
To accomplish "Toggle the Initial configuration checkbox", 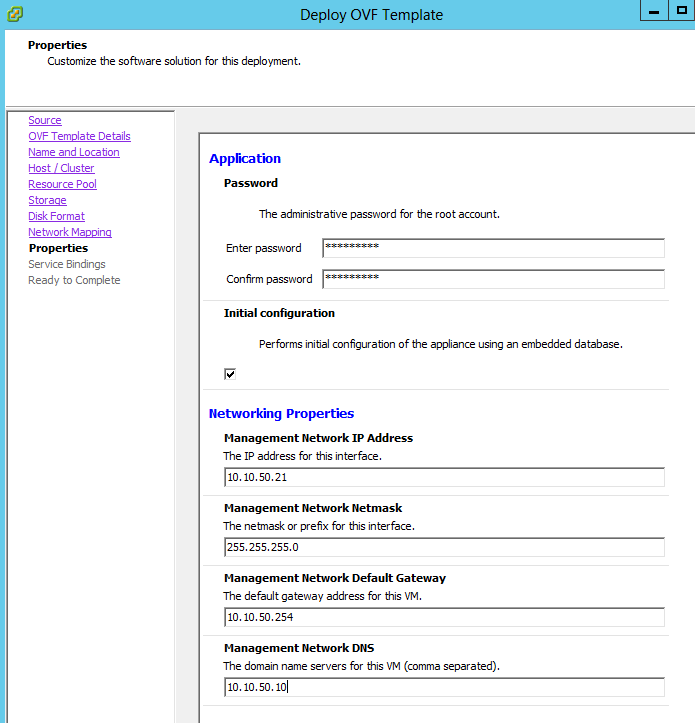I will [x=230, y=374].
